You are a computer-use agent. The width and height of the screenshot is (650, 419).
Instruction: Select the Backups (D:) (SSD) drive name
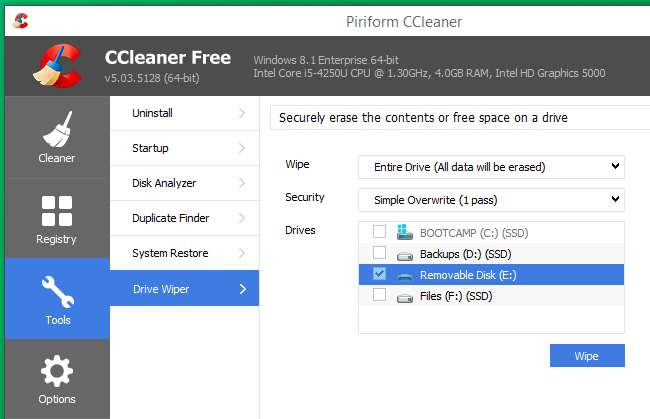coord(466,254)
